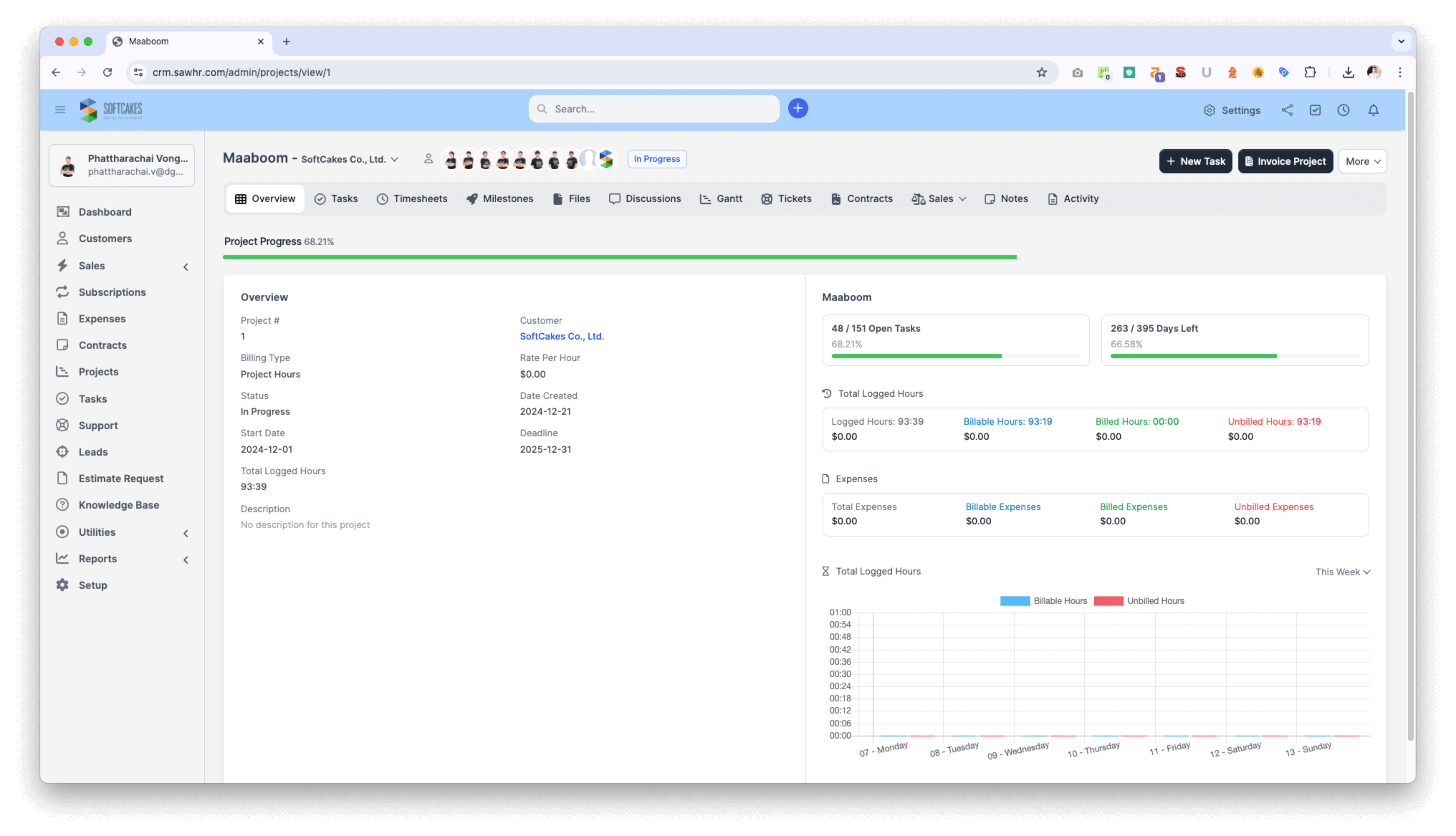Open the to-do checklist icon in header
The width and height of the screenshot is (1456, 836).
1315,110
